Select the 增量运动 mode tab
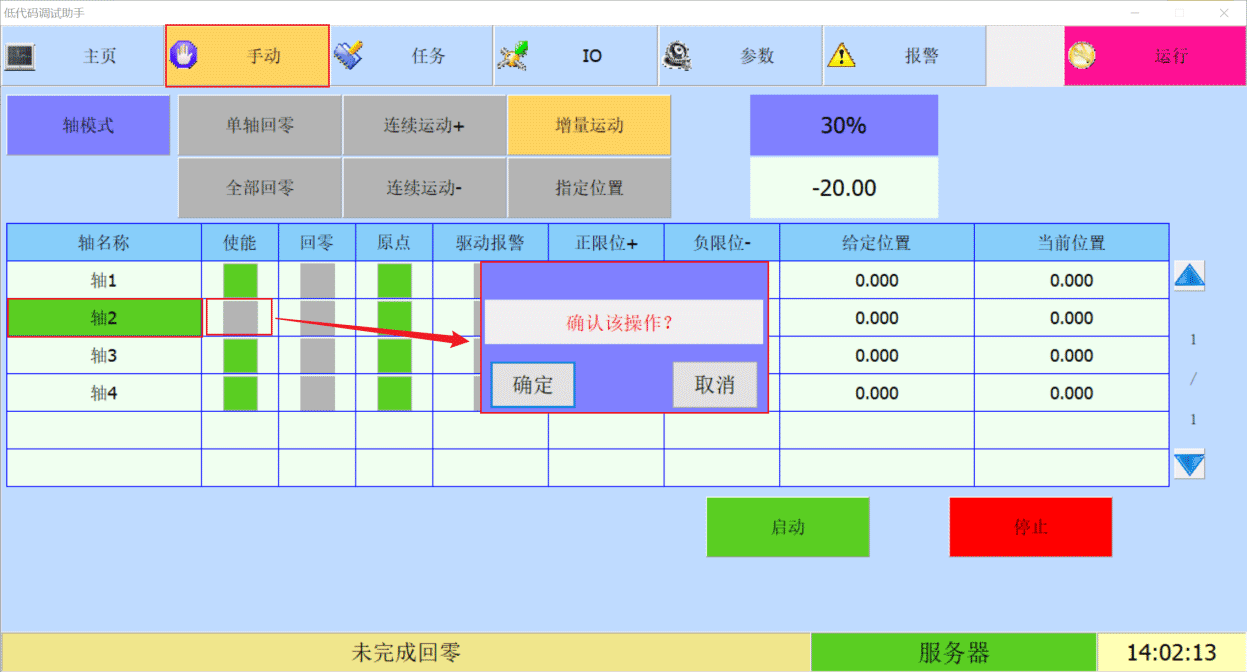The width and height of the screenshot is (1247, 672). [x=589, y=126]
